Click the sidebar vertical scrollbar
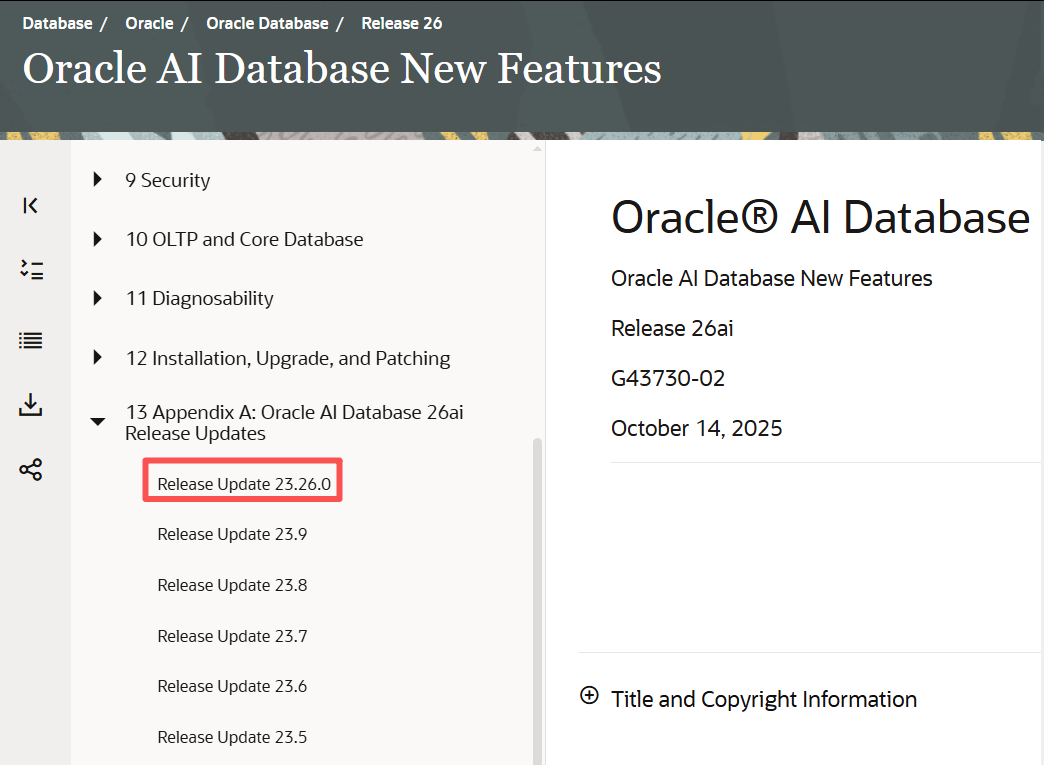 click(538, 600)
